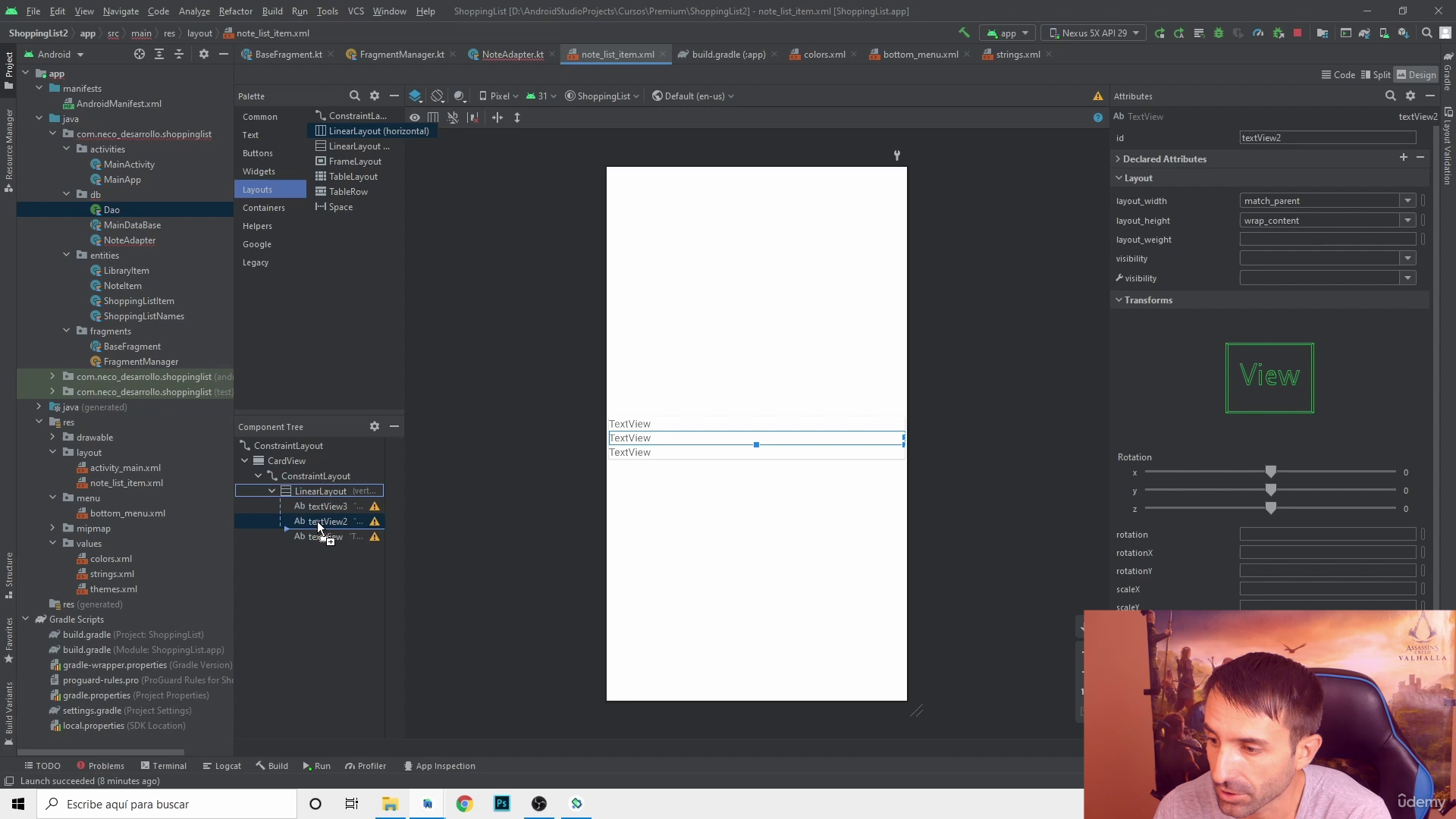The height and width of the screenshot is (819, 1456).
Task: Open Photoshop from the taskbar
Action: click(x=502, y=804)
